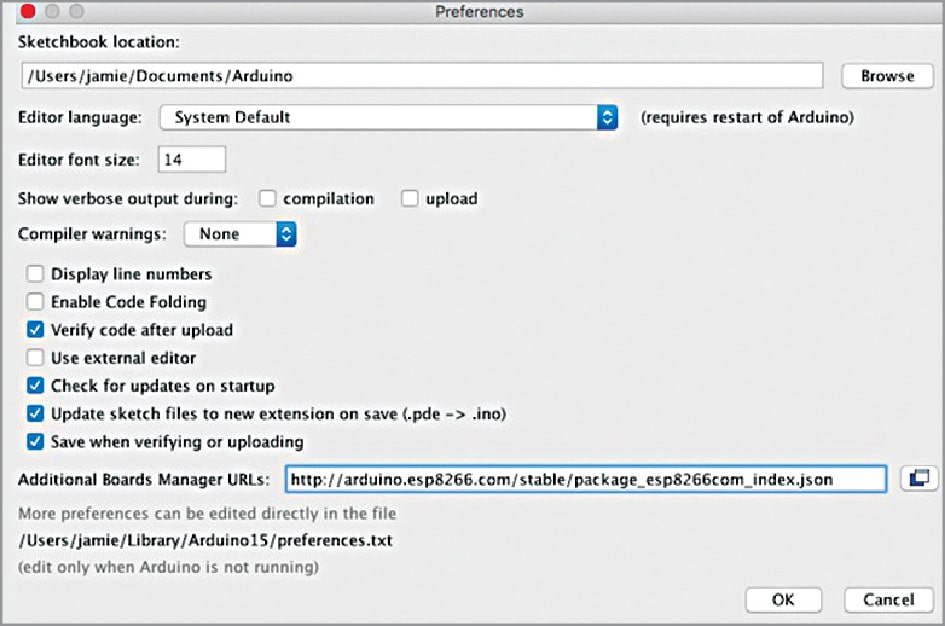
Task: Expand the Compiler warnings dropdown
Action: [x=240, y=234]
